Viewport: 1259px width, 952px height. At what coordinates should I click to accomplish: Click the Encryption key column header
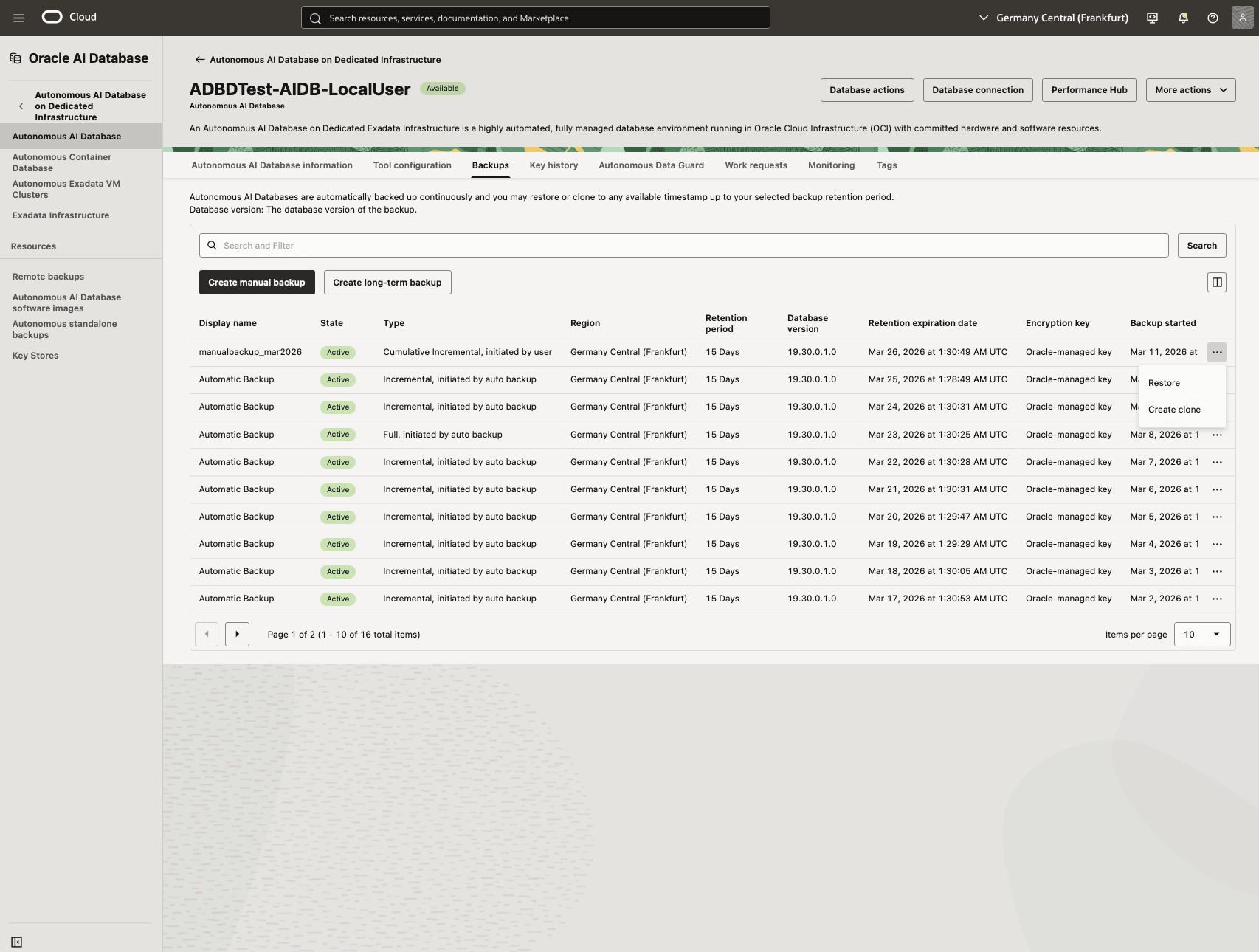coord(1058,323)
